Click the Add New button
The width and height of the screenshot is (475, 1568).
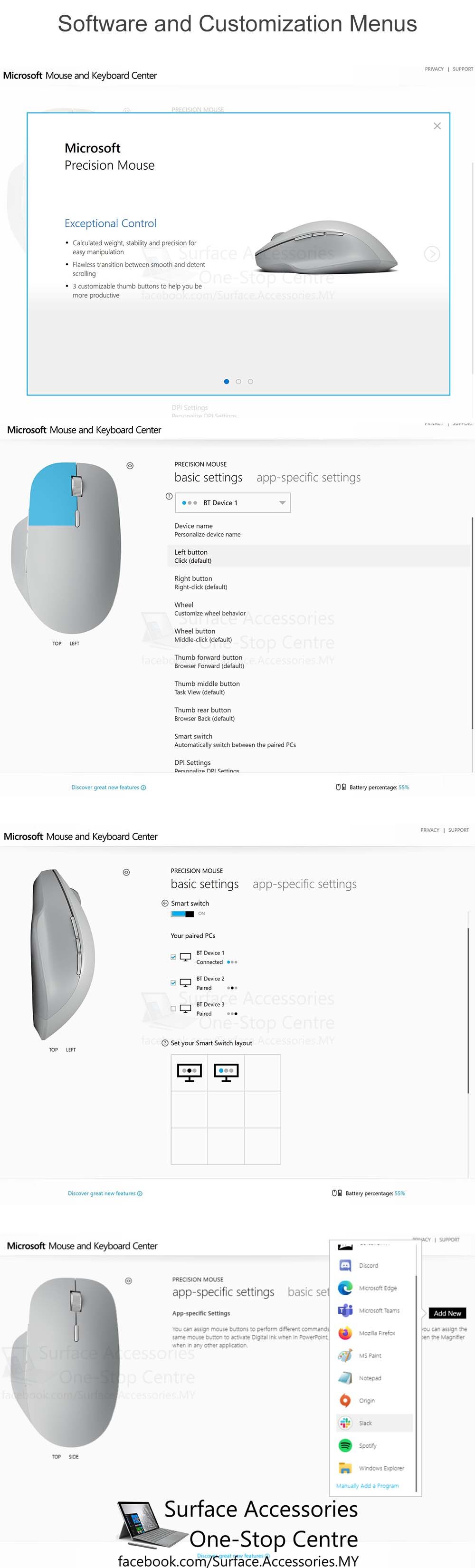point(447,1314)
